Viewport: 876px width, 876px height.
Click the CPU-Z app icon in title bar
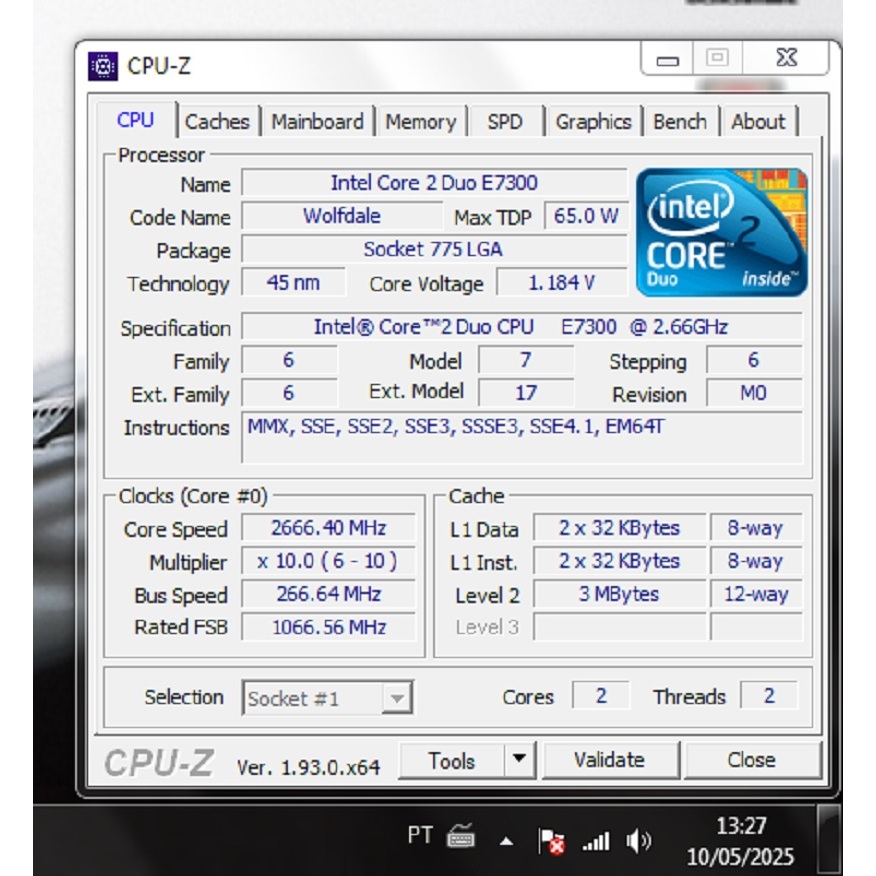pyautogui.click(x=103, y=66)
